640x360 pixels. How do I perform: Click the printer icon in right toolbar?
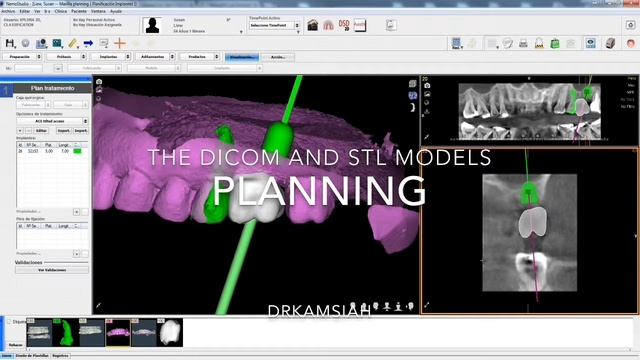coord(523,43)
